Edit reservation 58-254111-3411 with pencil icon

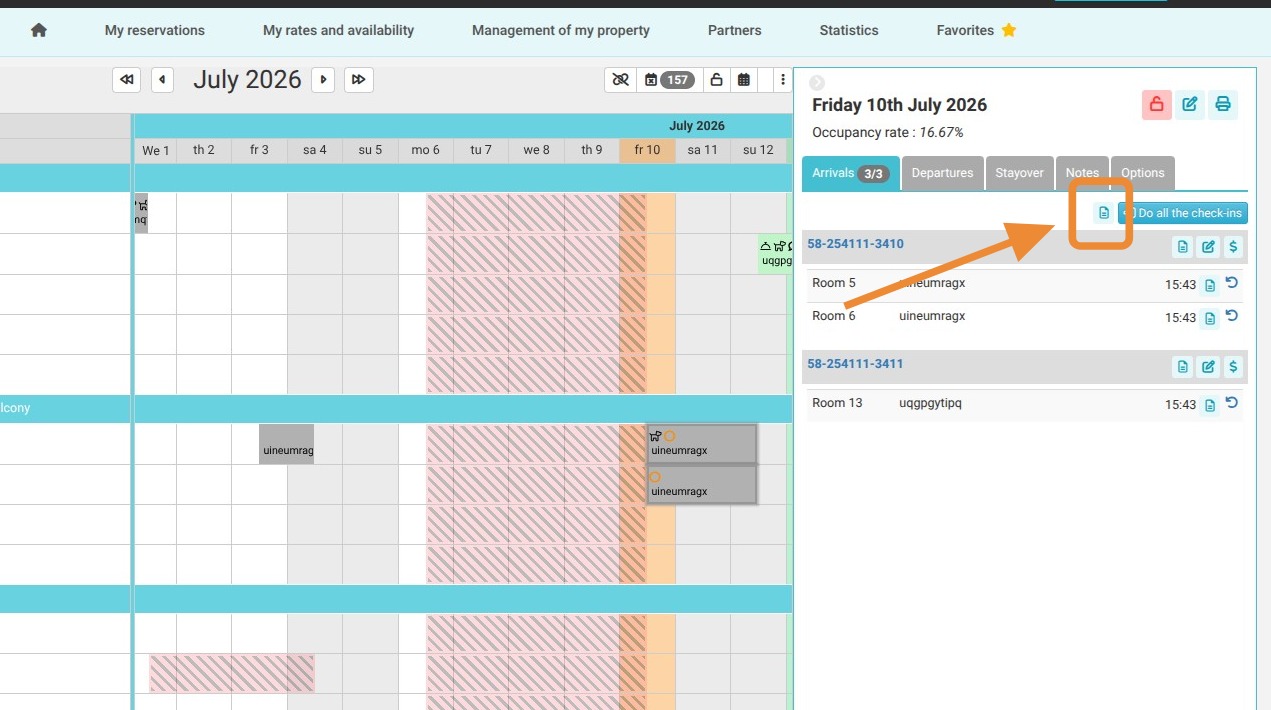(x=1208, y=367)
